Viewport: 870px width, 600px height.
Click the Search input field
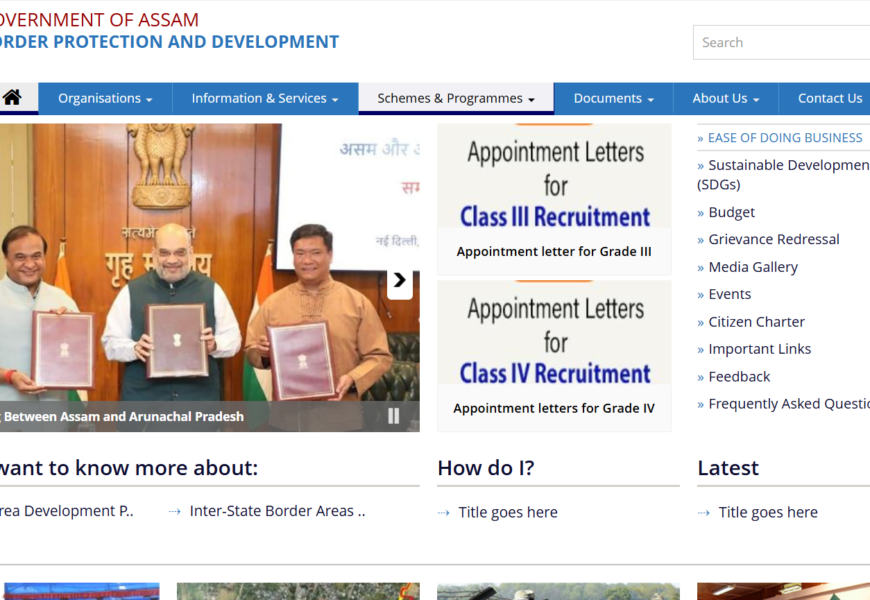pyautogui.click(x=780, y=42)
